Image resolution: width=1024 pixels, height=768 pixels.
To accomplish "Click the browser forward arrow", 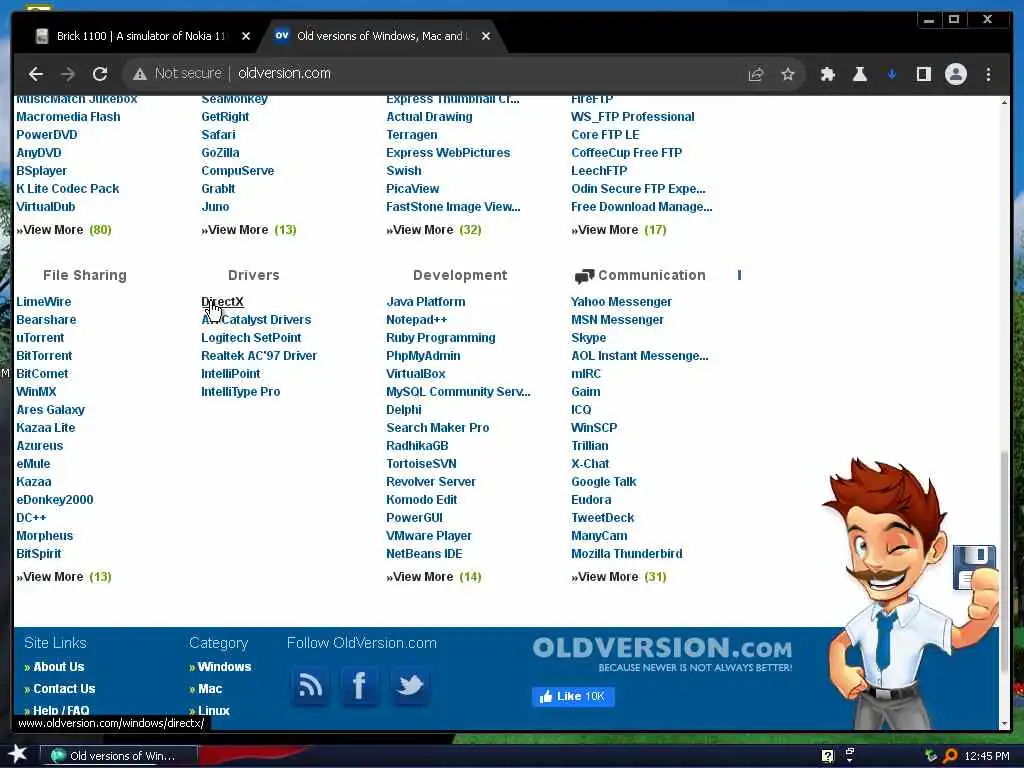I will click(68, 74).
